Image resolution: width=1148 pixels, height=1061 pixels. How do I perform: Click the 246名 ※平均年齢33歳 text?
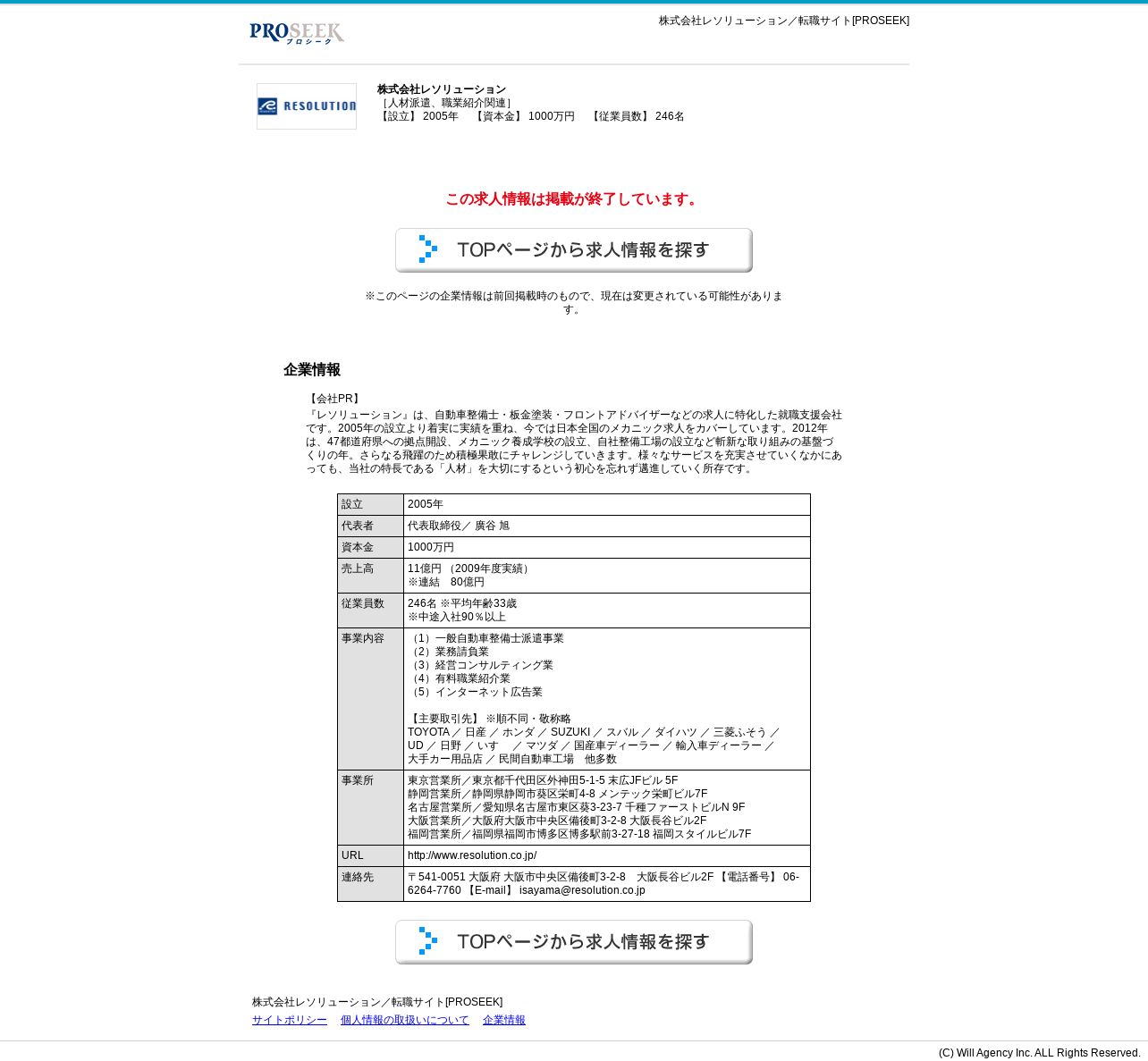pos(462,603)
